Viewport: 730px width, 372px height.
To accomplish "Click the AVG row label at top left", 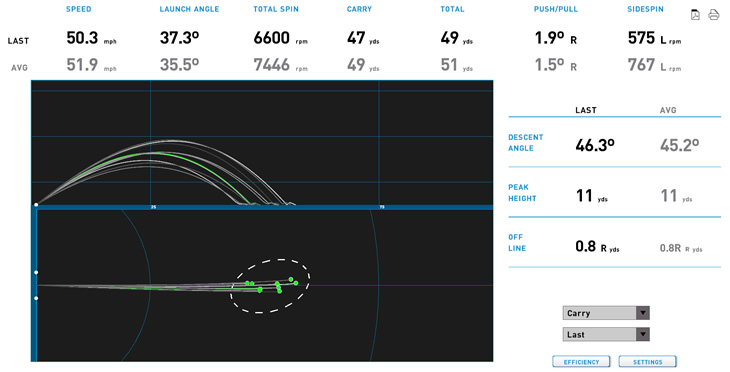I will [x=19, y=68].
